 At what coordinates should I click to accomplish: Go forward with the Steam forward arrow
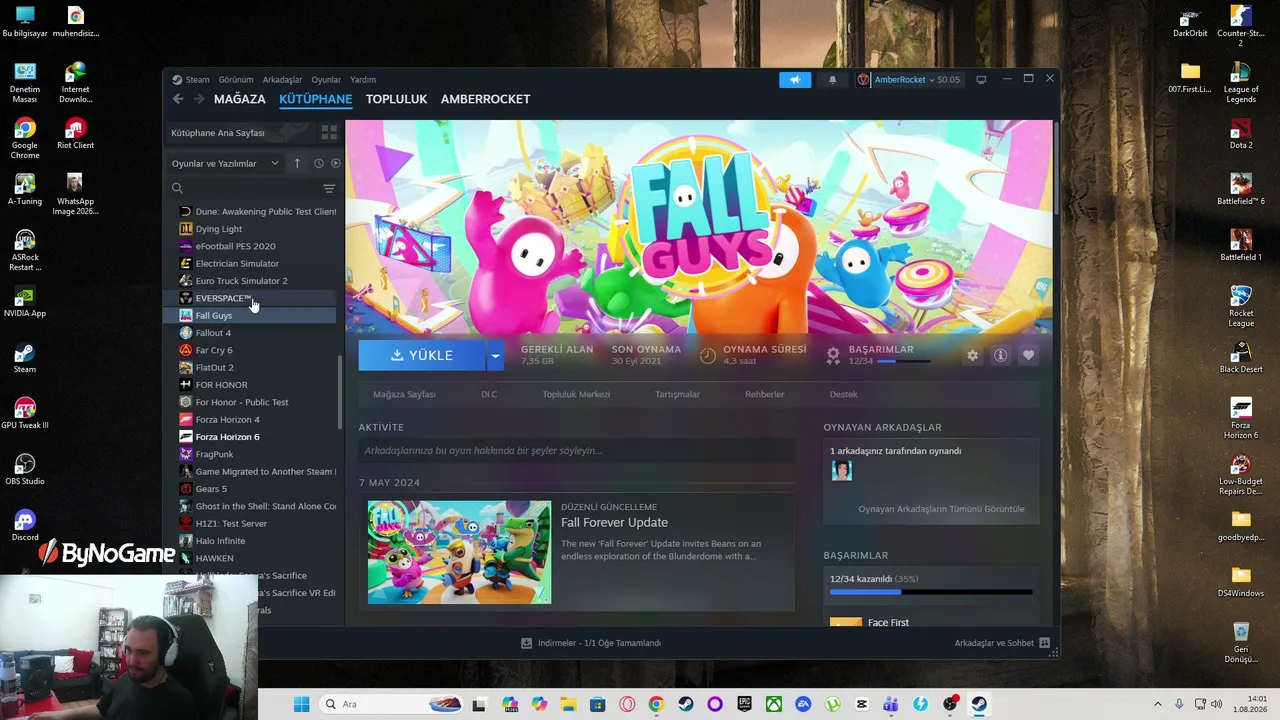point(199,99)
